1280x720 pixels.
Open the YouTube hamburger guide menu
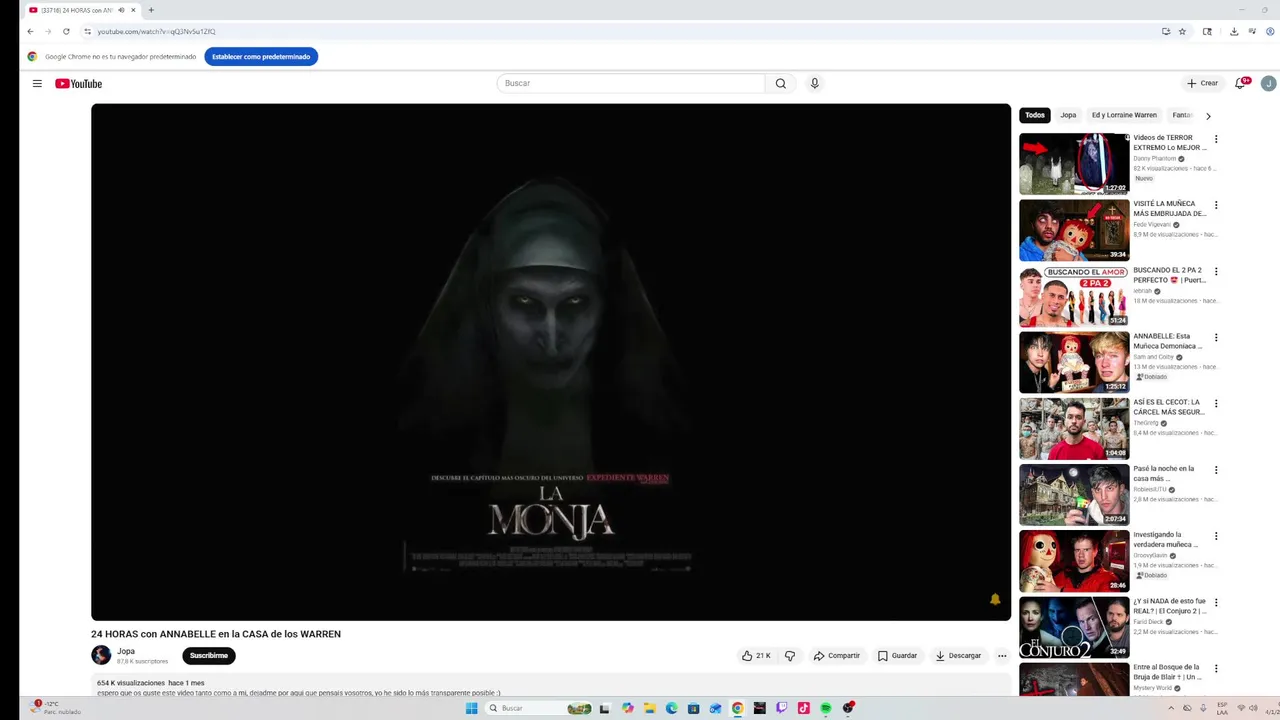[37, 84]
